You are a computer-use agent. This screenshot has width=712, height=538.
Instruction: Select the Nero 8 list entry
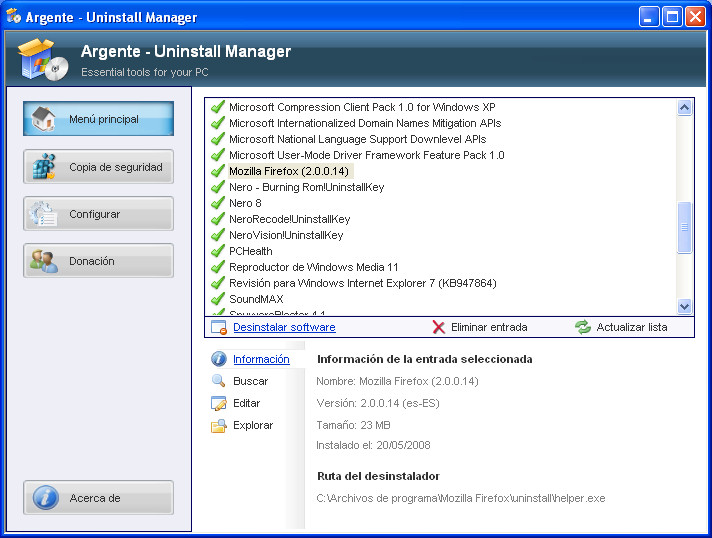coord(245,203)
